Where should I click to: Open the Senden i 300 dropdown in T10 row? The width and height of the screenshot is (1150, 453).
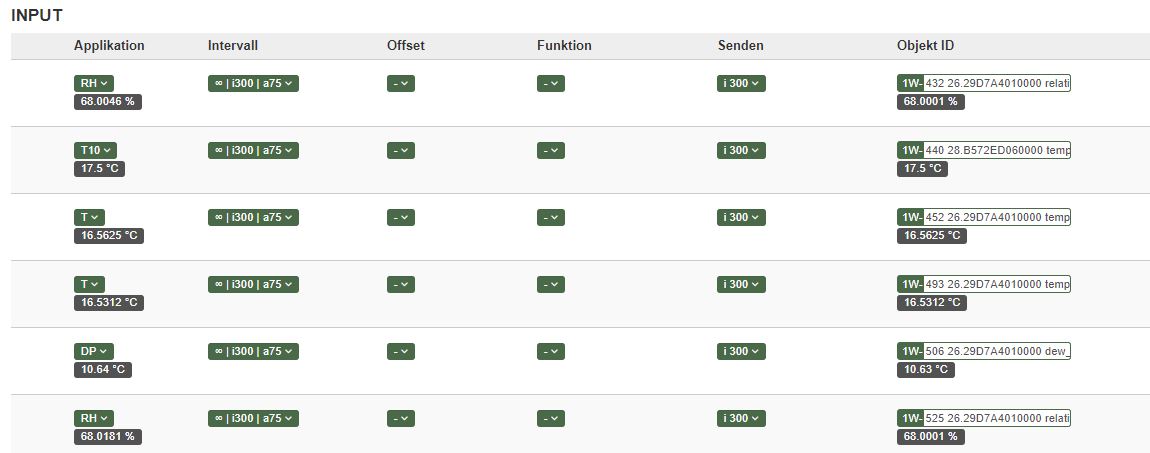(x=741, y=150)
